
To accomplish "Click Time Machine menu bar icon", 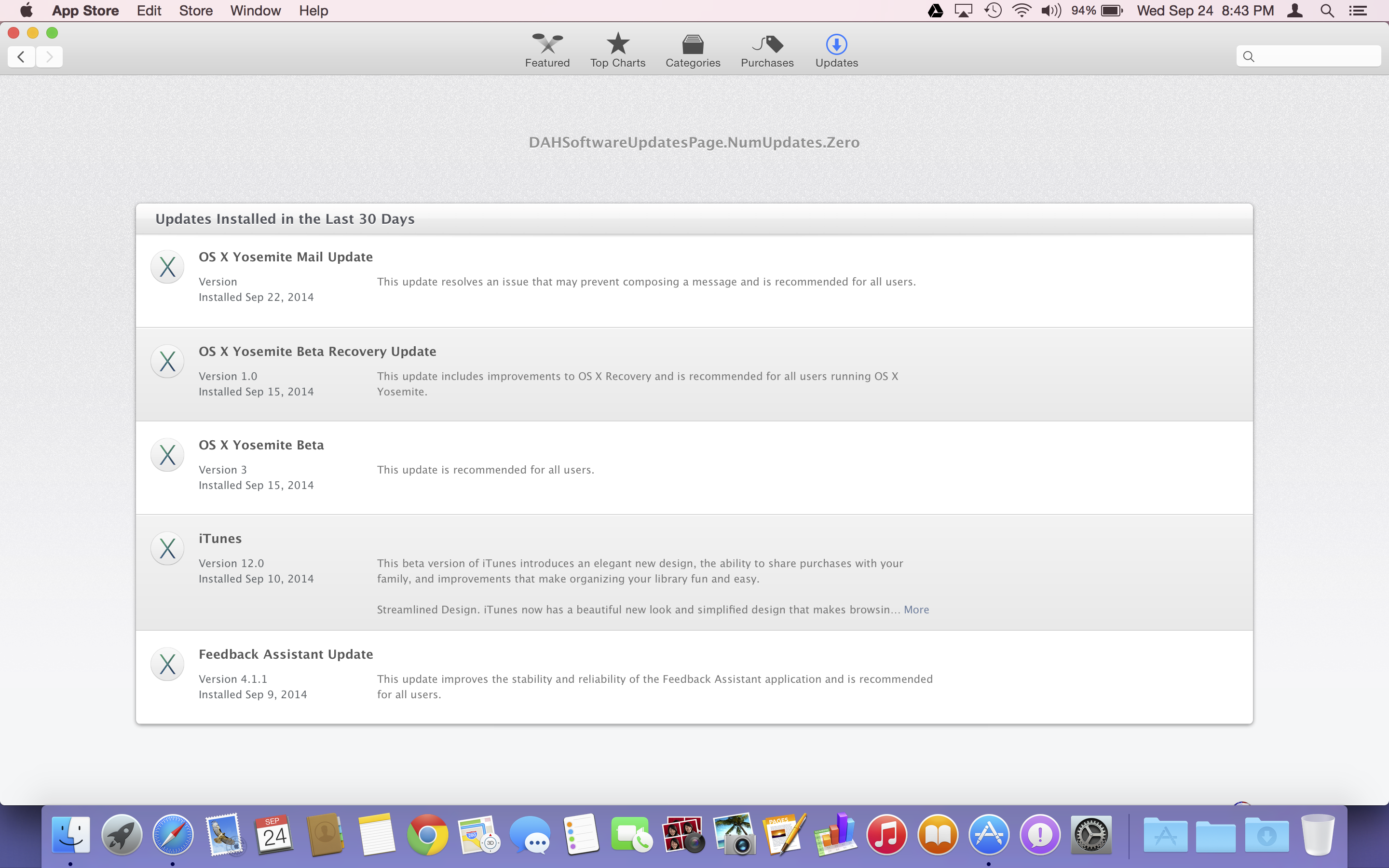I will [x=993, y=10].
